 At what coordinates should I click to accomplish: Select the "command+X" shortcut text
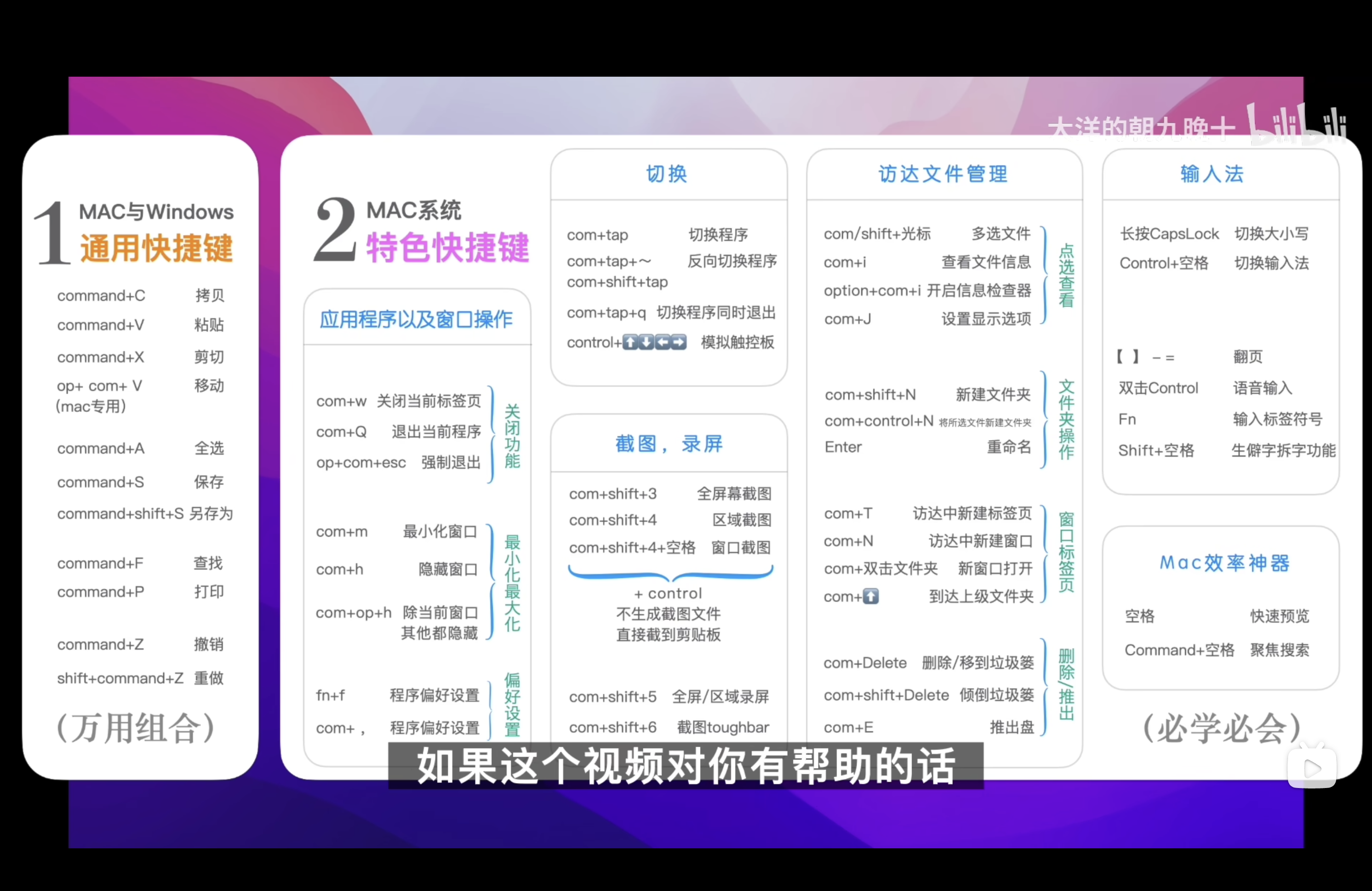point(100,357)
